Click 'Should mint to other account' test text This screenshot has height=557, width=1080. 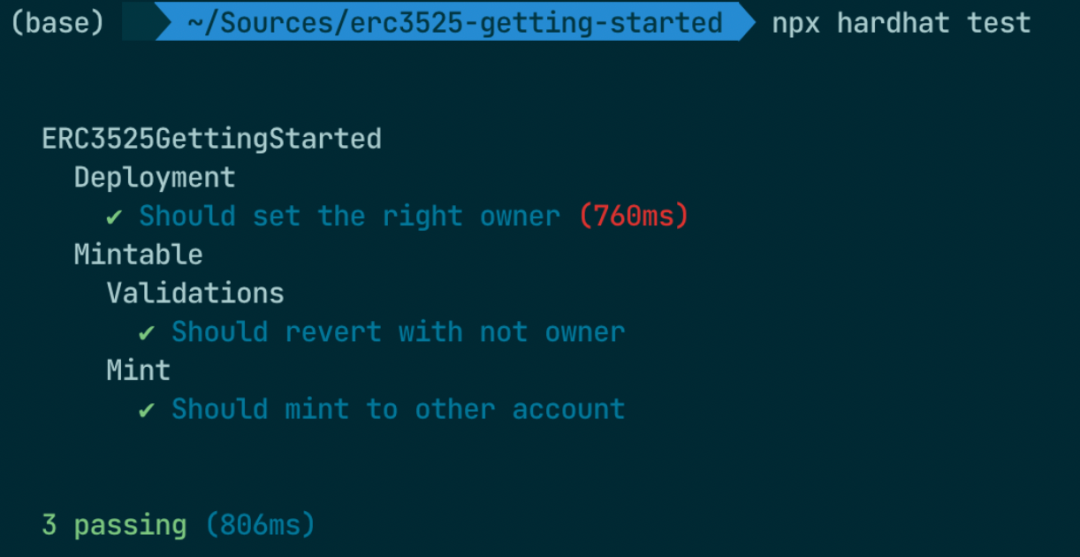click(x=398, y=410)
